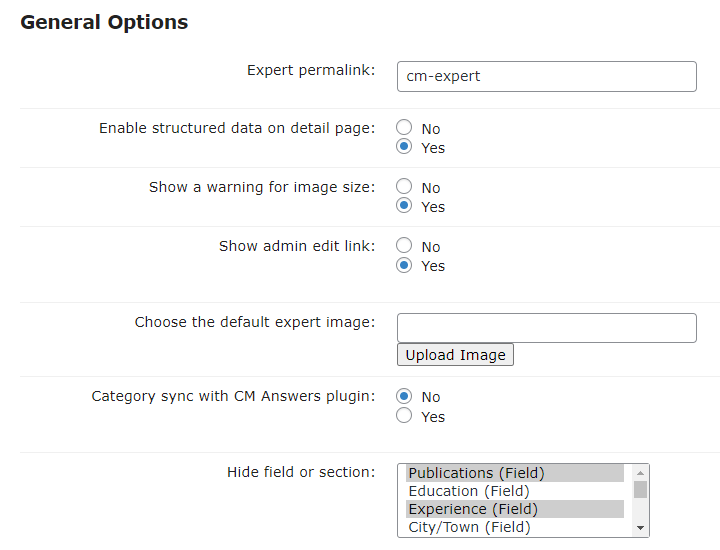Viewport: 720px width, 550px height.
Task: Choose No for image size warning
Action: [404, 186]
